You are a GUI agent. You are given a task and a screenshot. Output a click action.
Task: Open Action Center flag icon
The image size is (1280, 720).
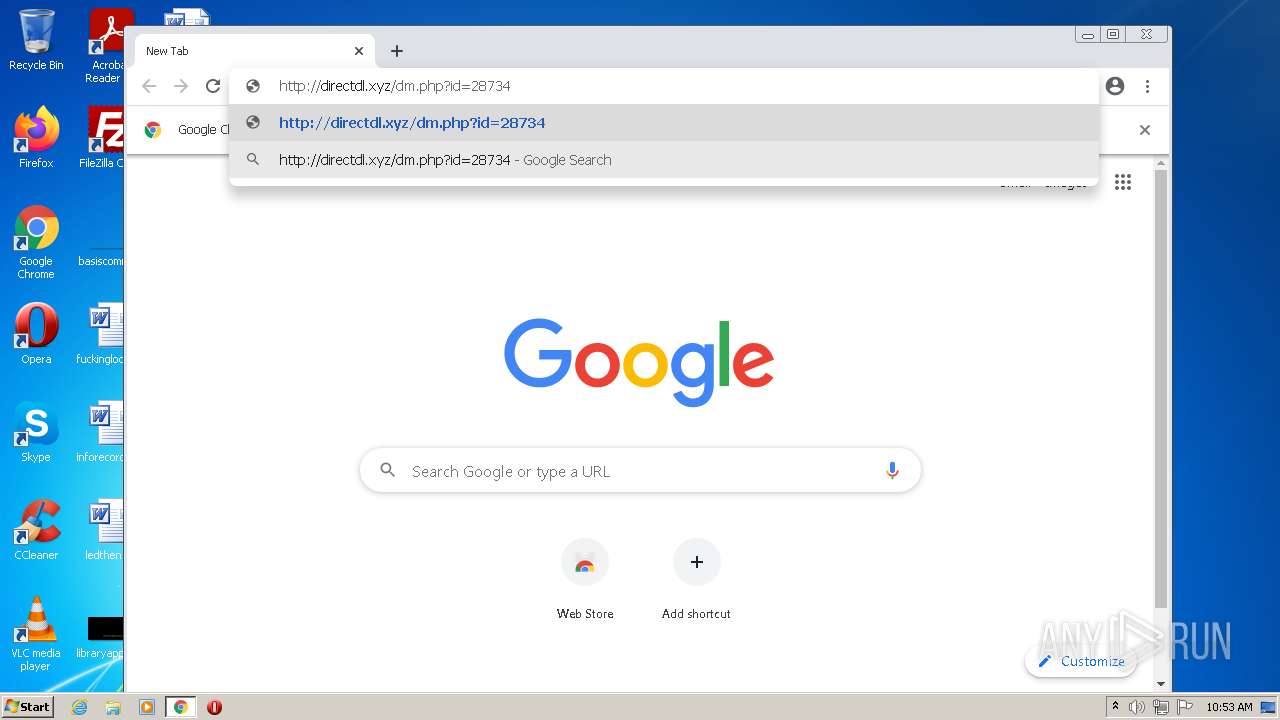1185,707
